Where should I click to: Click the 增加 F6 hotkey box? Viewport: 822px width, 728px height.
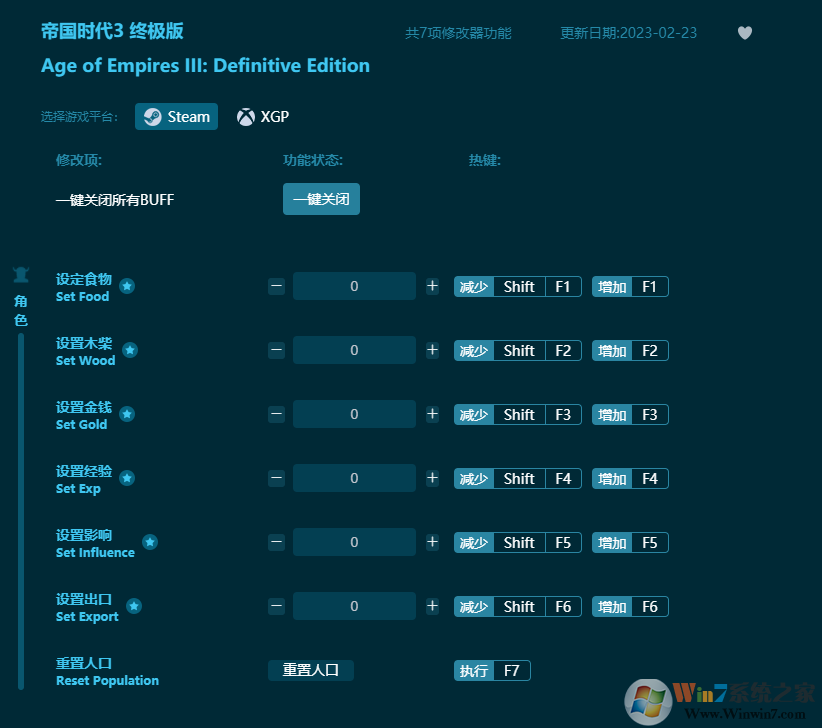[630, 606]
